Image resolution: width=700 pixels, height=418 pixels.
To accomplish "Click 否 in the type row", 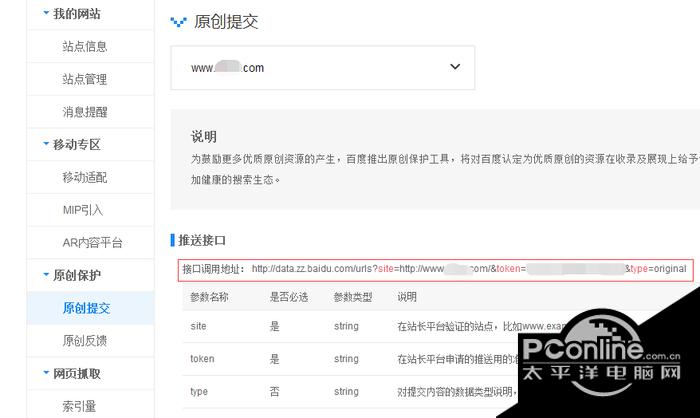I will pos(275,392).
